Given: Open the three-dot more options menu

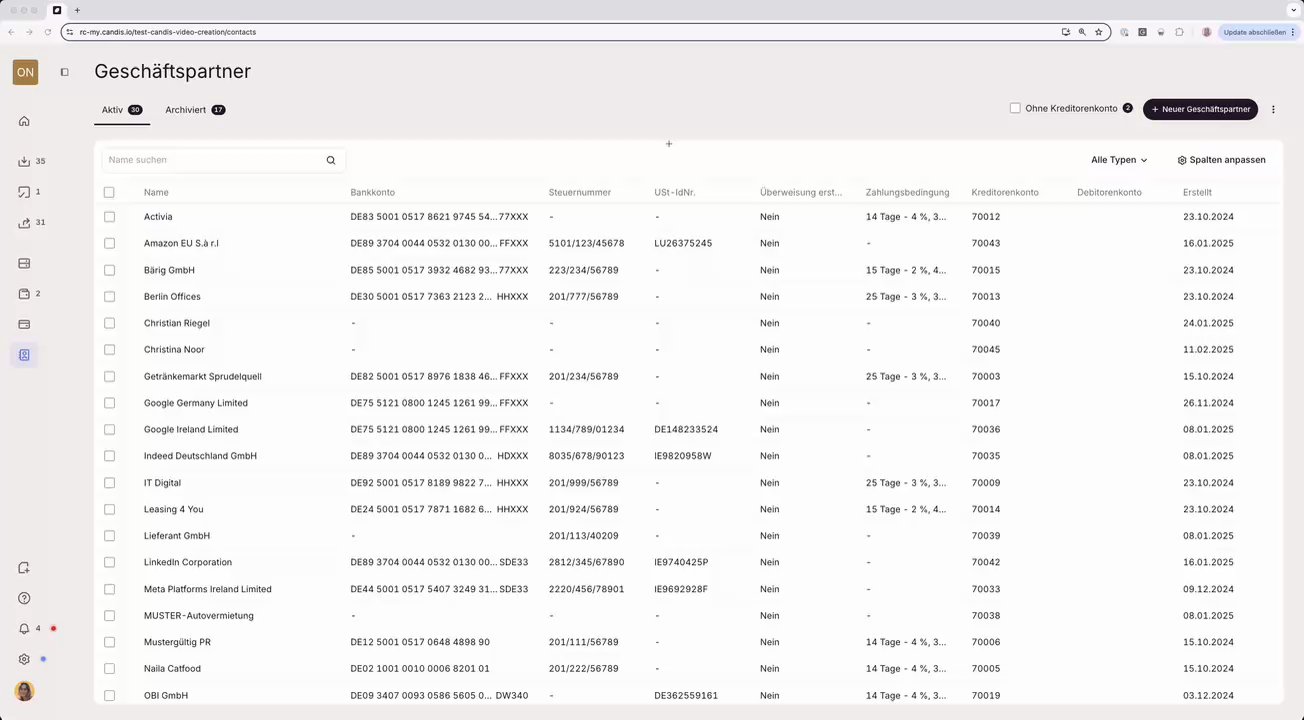Looking at the screenshot, I should (x=1273, y=109).
